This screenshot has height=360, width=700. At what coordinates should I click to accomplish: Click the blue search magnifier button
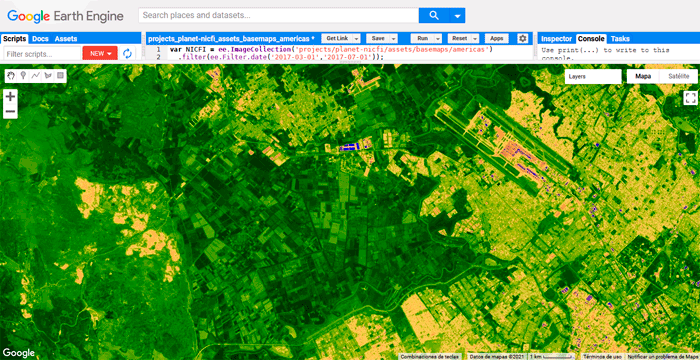click(434, 16)
